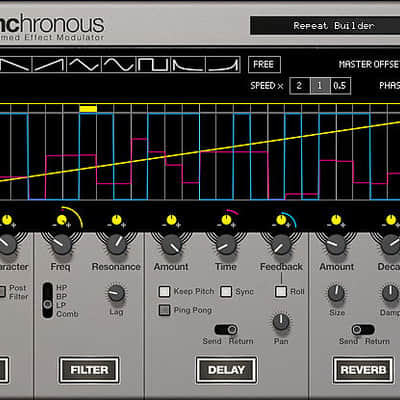Viewport: 400px width, 400px height.
Task: Toggle the DELAY section button
Action: click(226, 370)
